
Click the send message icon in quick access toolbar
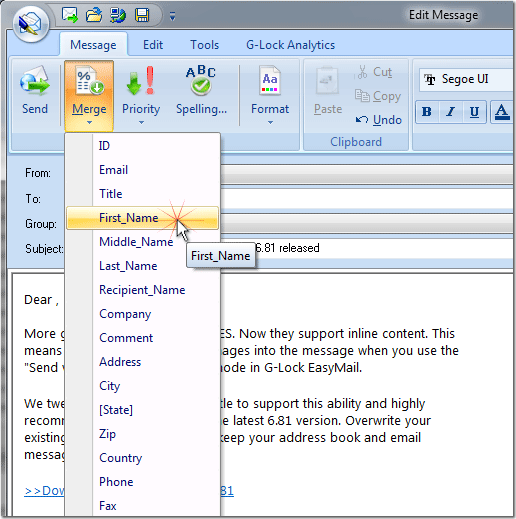(70, 15)
